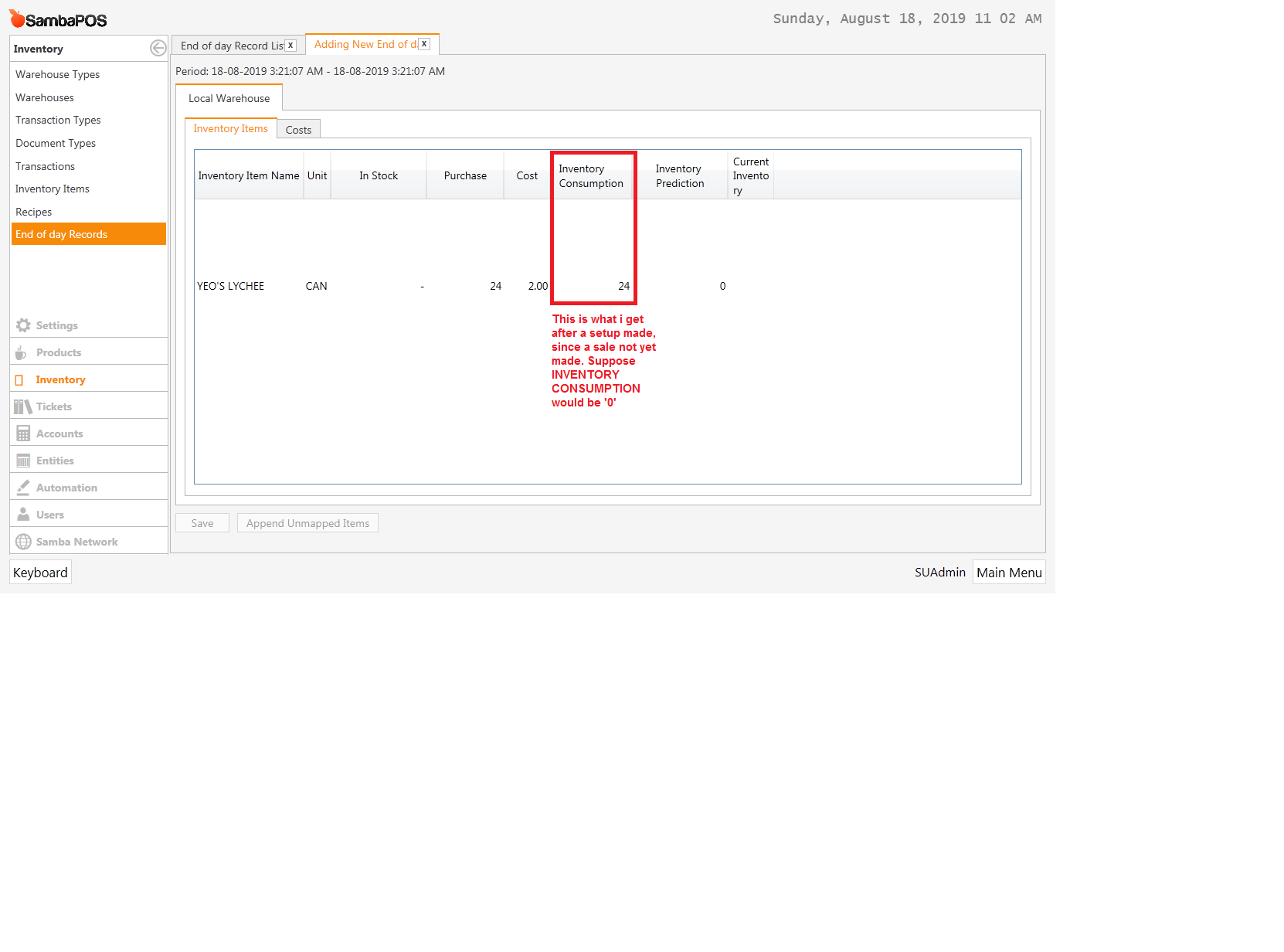Switch to the Costs tab
This screenshot has height=952, width=1284.
pos(298,129)
